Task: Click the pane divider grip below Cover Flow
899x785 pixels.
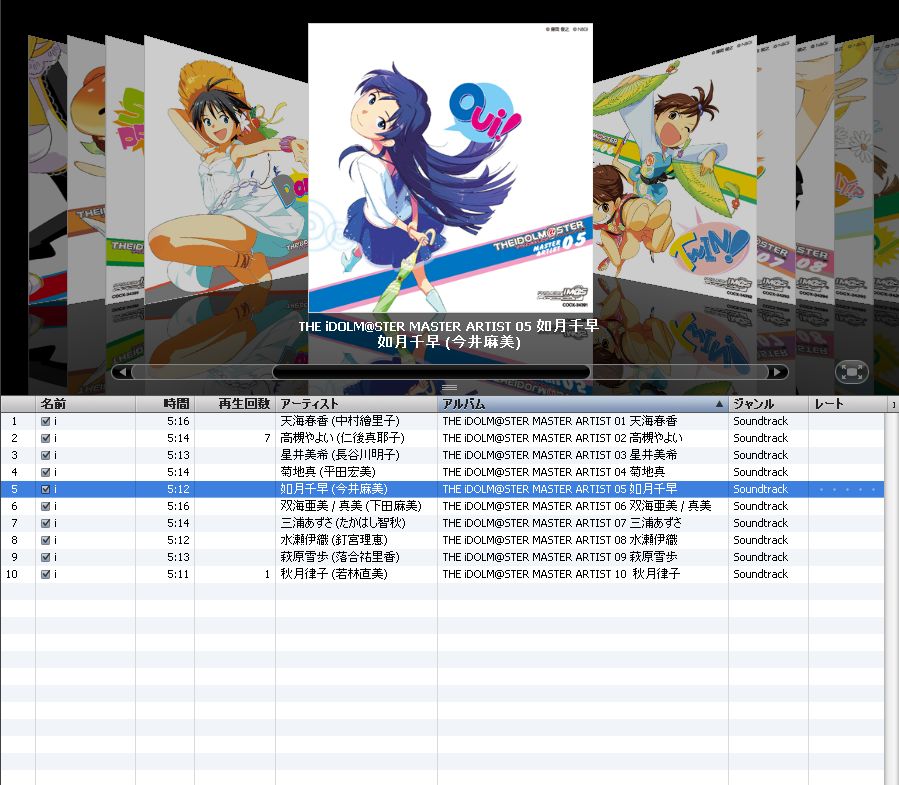Action: coord(450,388)
